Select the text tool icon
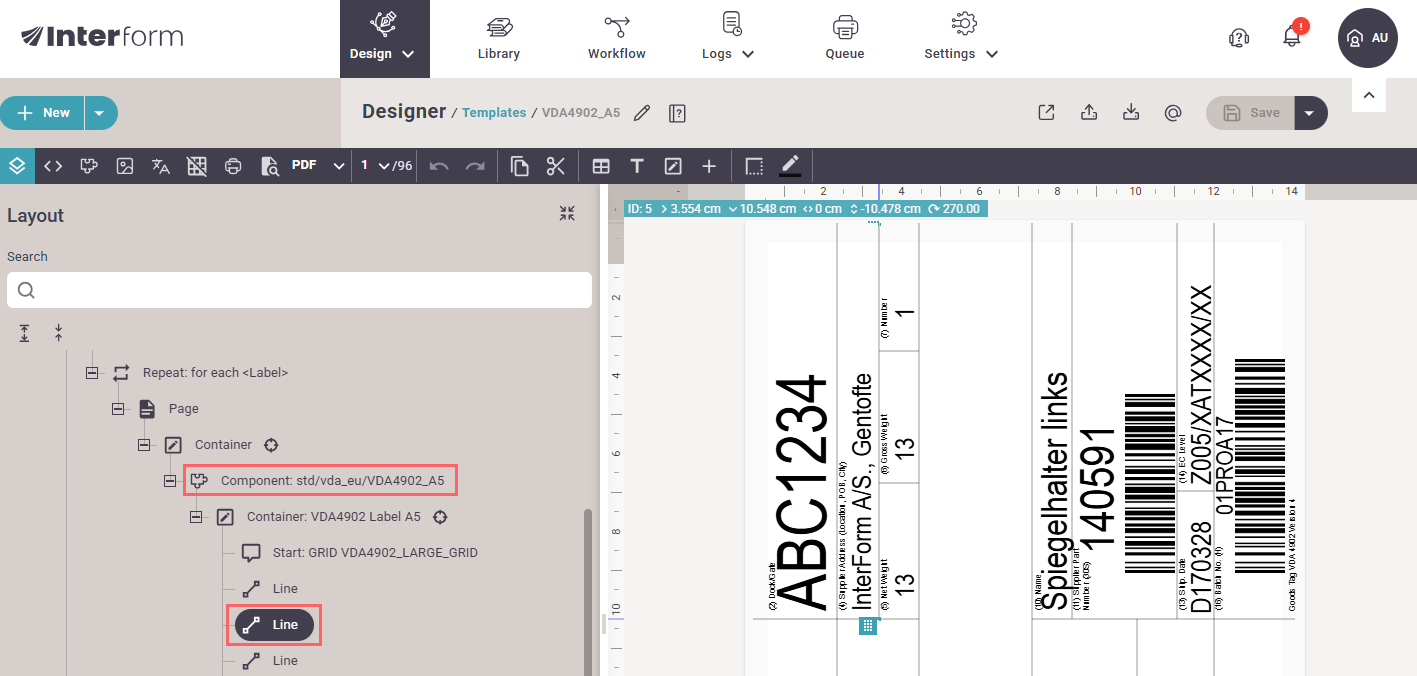 click(x=636, y=166)
